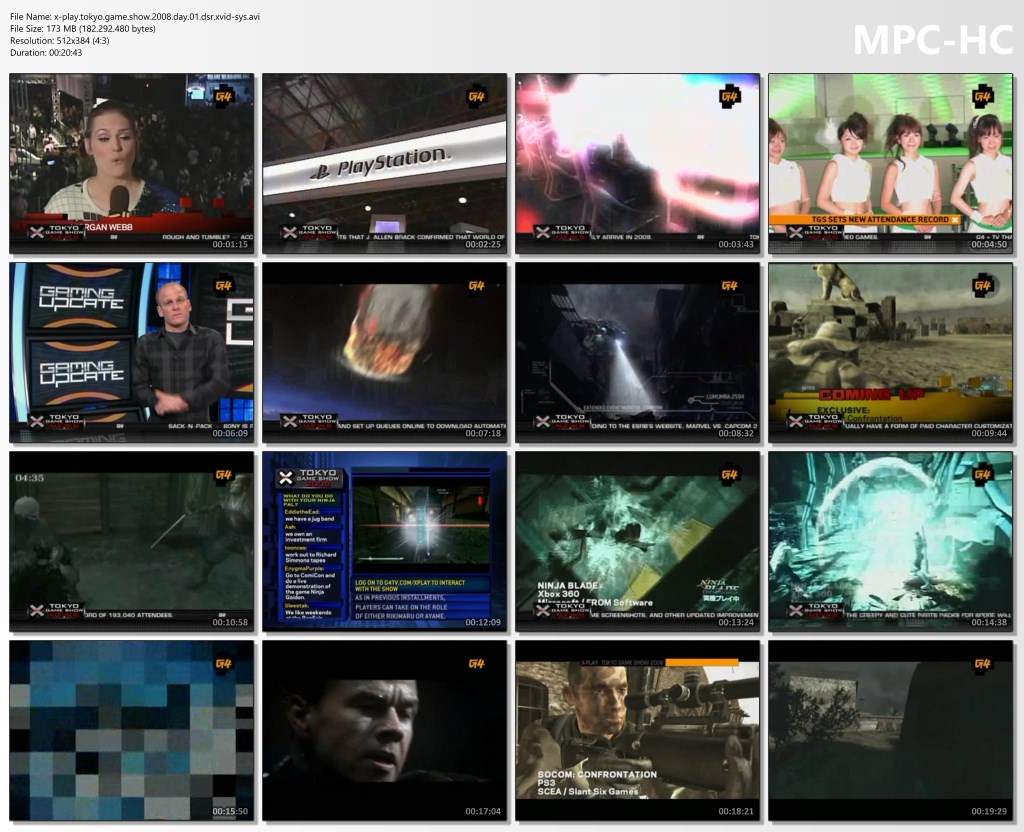Select the Gaming Update host thumbnail

pyautogui.click(x=131, y=352)
